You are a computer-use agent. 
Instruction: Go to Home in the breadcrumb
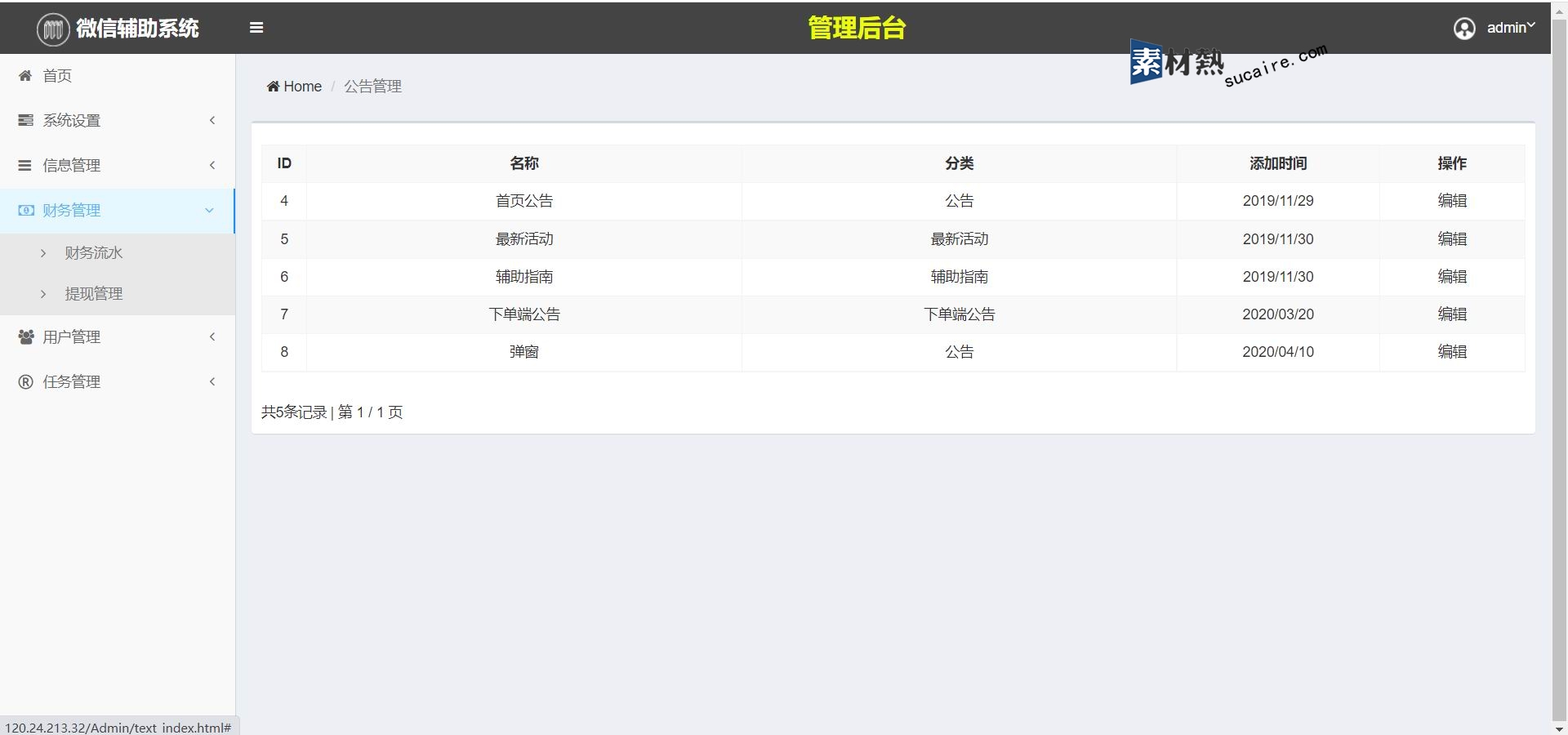coord(302,87)
